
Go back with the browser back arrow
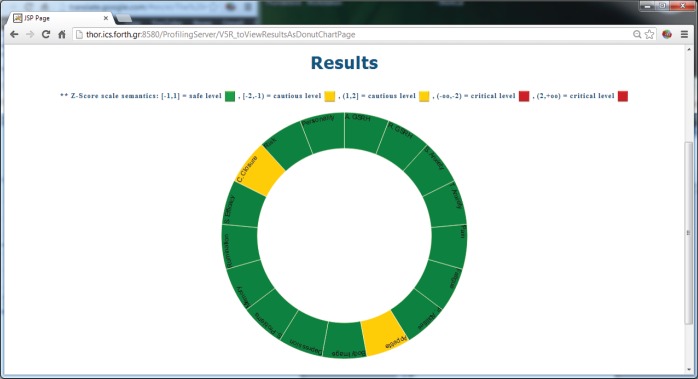(x=14, y=34)
